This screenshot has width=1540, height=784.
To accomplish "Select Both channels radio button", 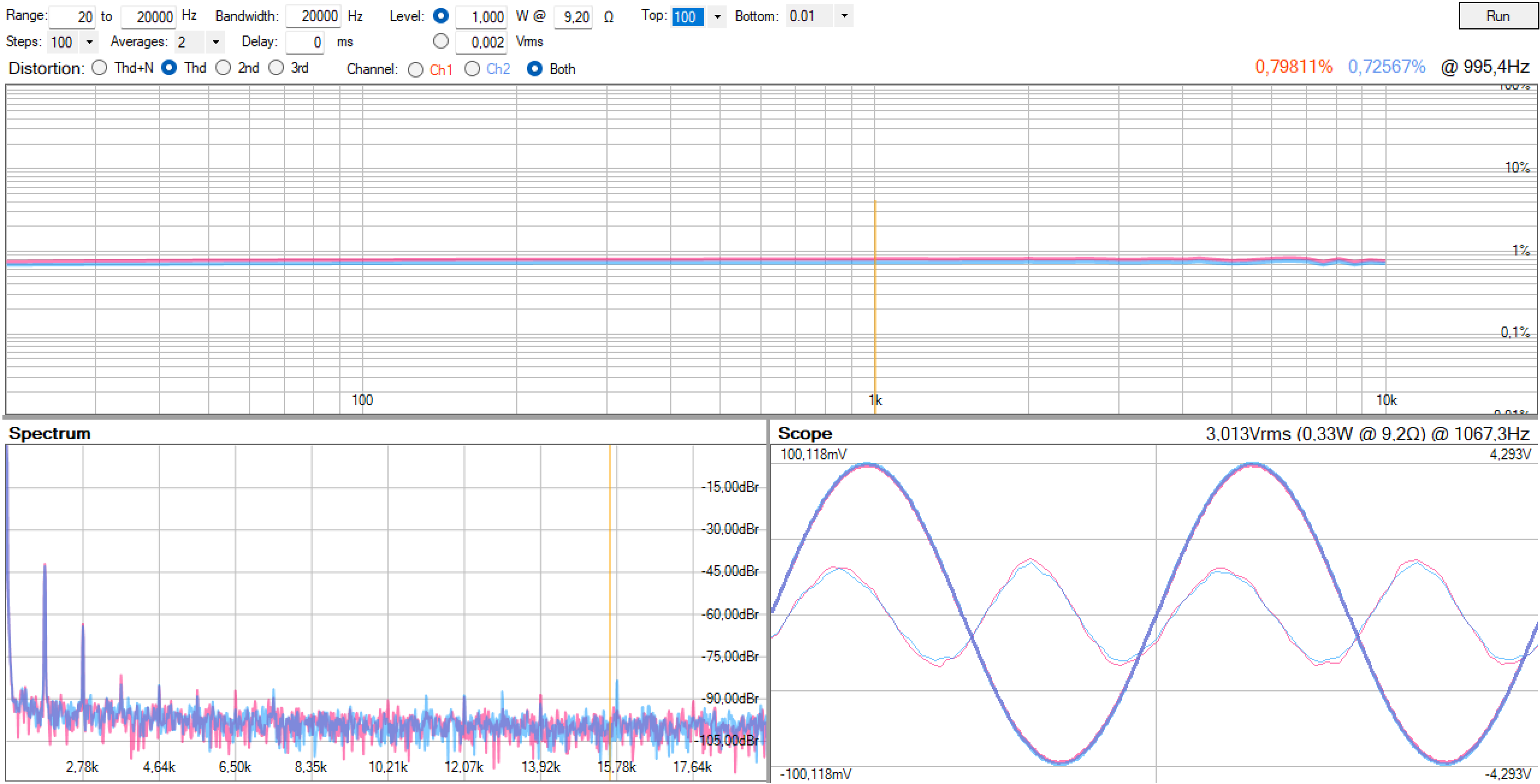I will [534, 69].
